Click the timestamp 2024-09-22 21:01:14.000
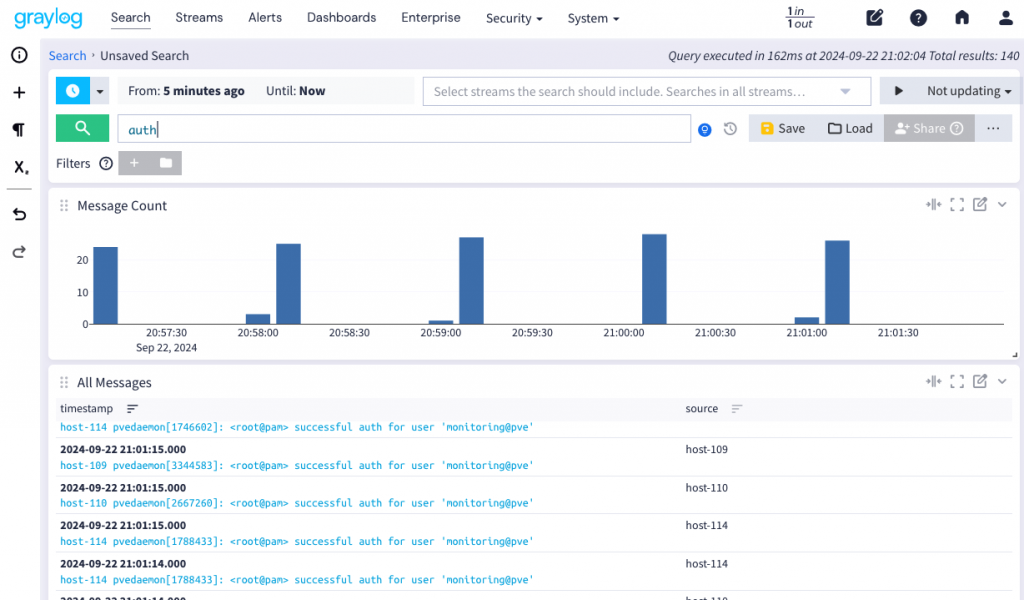 coord(123,563)
